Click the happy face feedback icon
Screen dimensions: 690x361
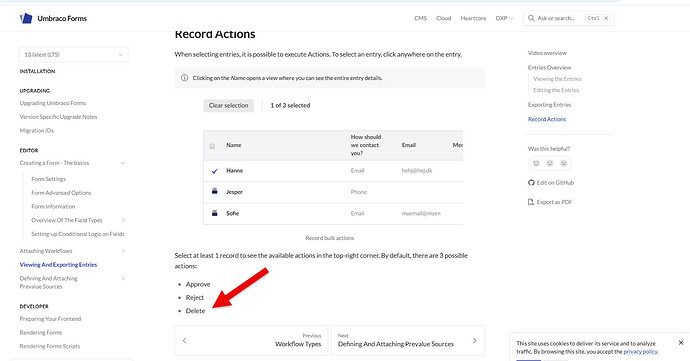tap(536, 163)
